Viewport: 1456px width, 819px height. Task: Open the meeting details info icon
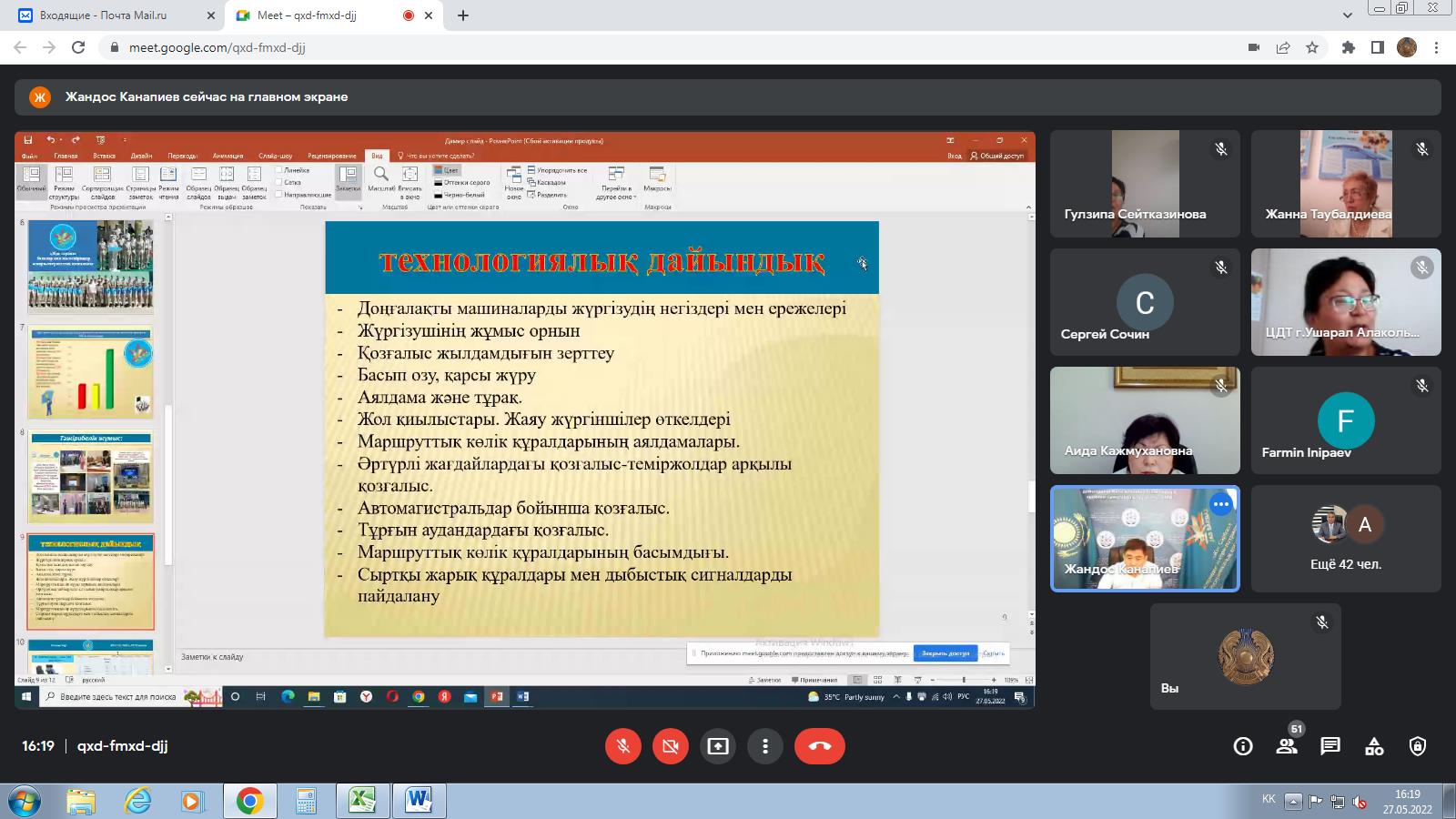(1242, 746)
